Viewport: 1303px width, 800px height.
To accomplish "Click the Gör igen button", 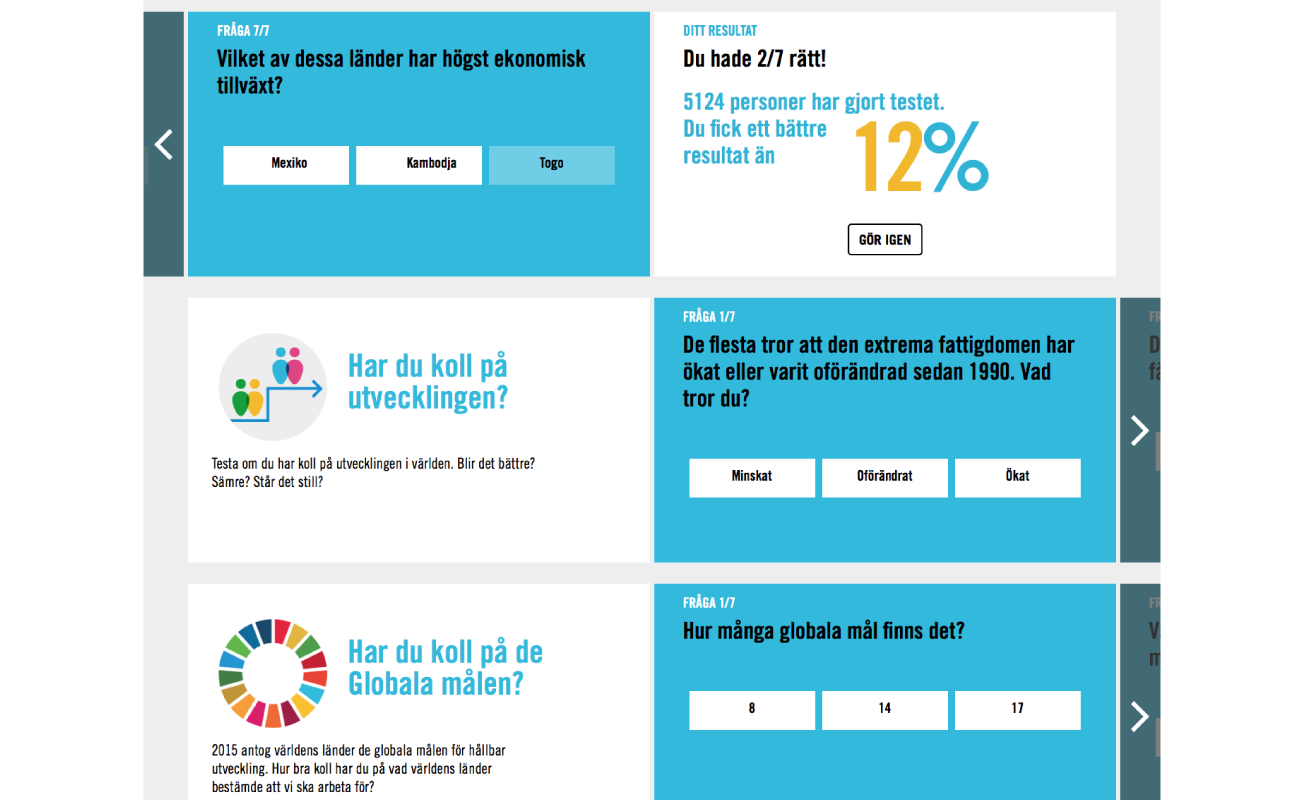I will (885, 240).
